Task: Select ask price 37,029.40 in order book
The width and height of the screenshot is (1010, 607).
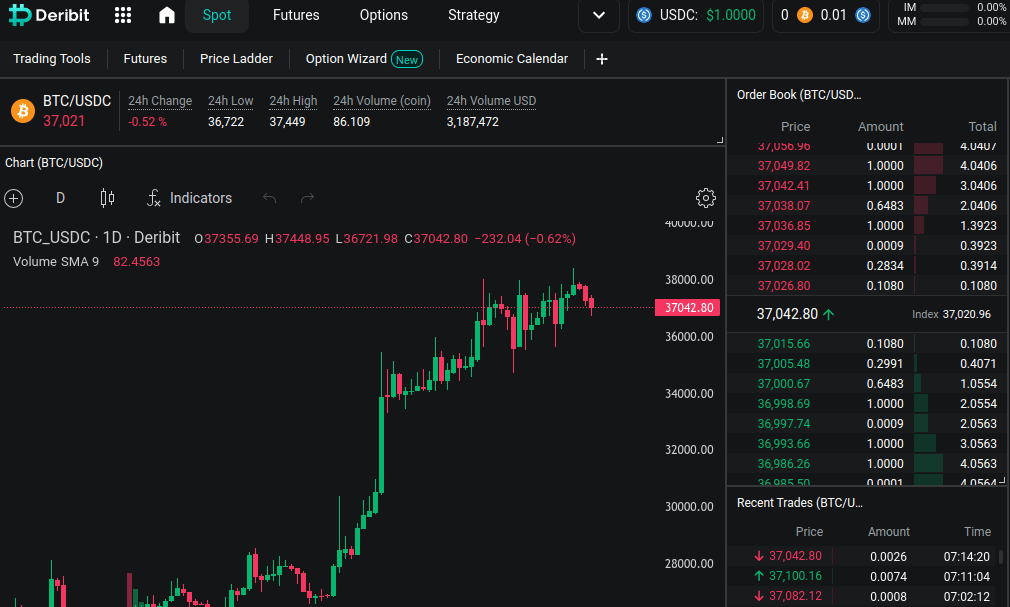Action: coord(783,246)
